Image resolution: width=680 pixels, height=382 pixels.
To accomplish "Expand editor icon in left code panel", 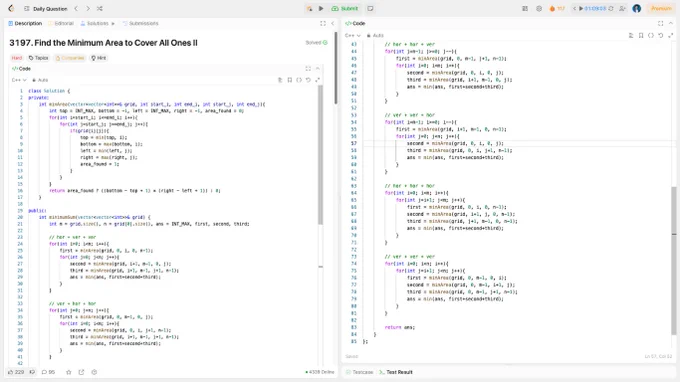I will tap(317, 80).
